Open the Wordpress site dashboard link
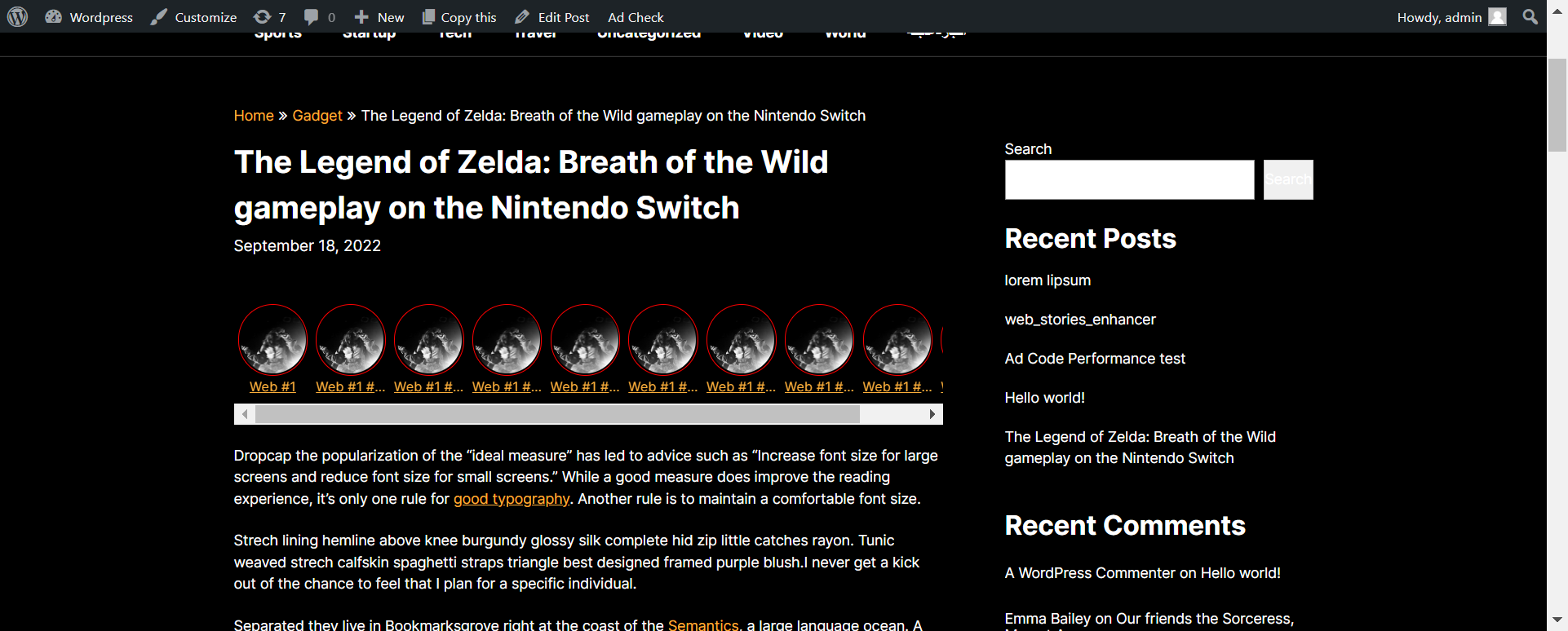Screen dimensions: 1568x631 click(89, 17)
